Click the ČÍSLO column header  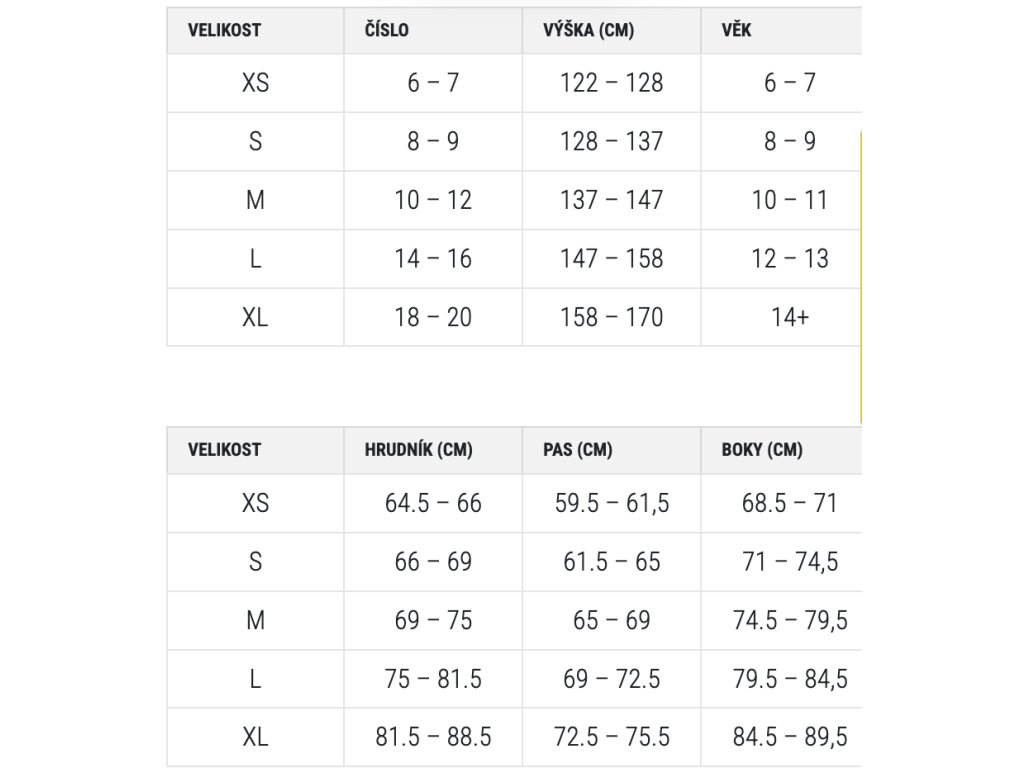[x=387, y=30]
